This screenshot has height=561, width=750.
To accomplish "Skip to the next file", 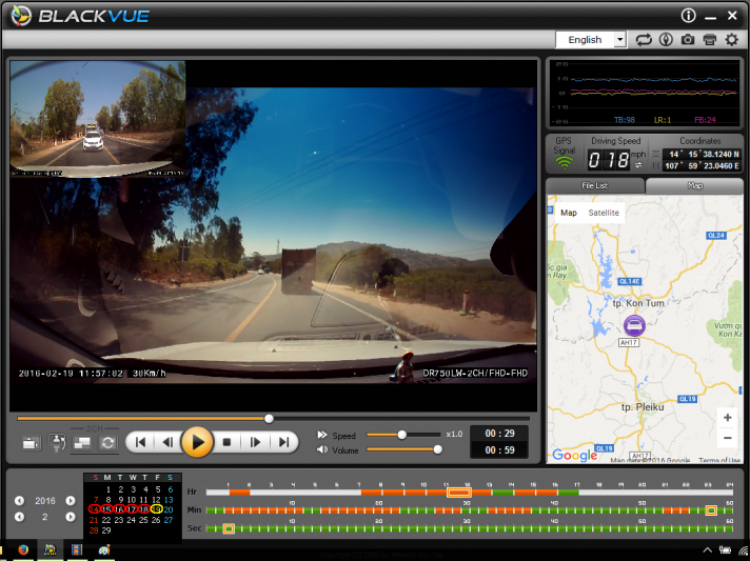I will coord(284,442).
